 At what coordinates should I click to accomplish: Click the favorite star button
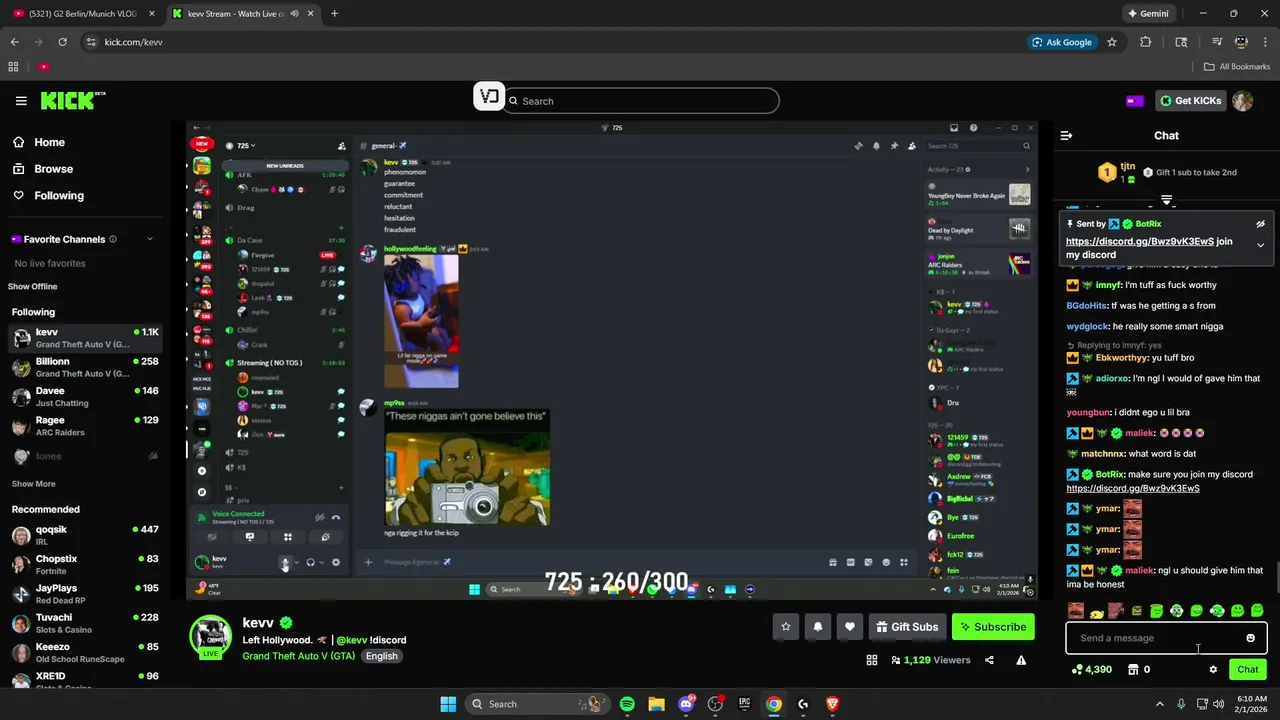(786, 627)
